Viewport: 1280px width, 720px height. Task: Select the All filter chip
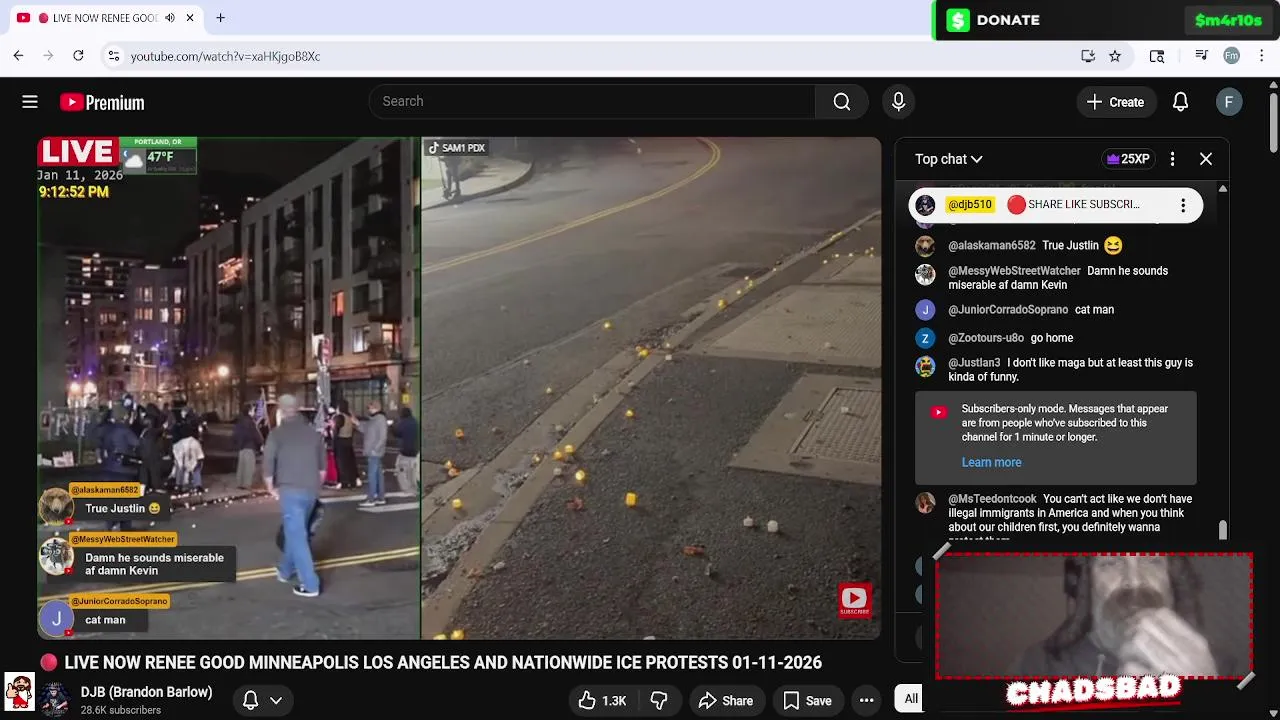[x=911, y=699]
